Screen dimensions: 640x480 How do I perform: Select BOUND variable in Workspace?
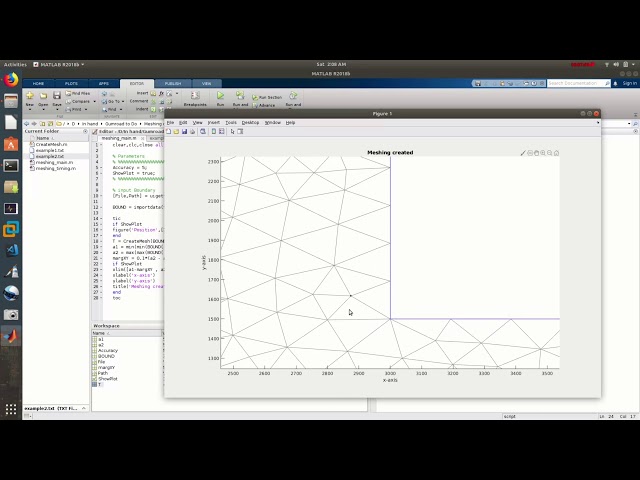click(106, 356)
